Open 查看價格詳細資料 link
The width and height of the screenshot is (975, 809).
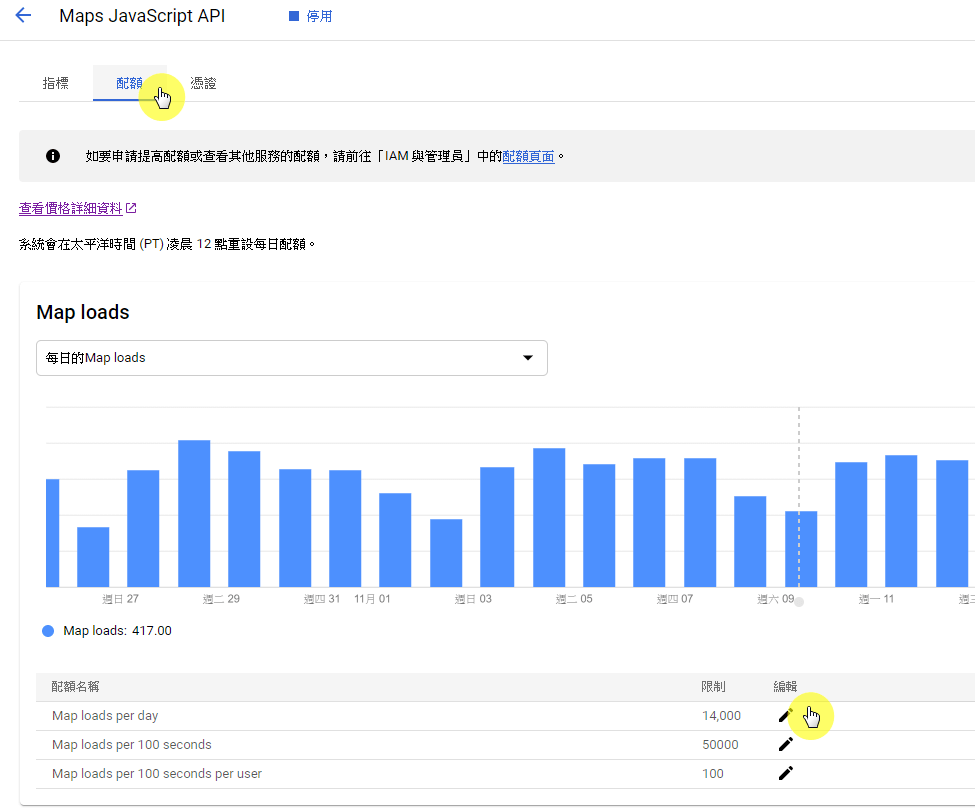pos(70,208)
